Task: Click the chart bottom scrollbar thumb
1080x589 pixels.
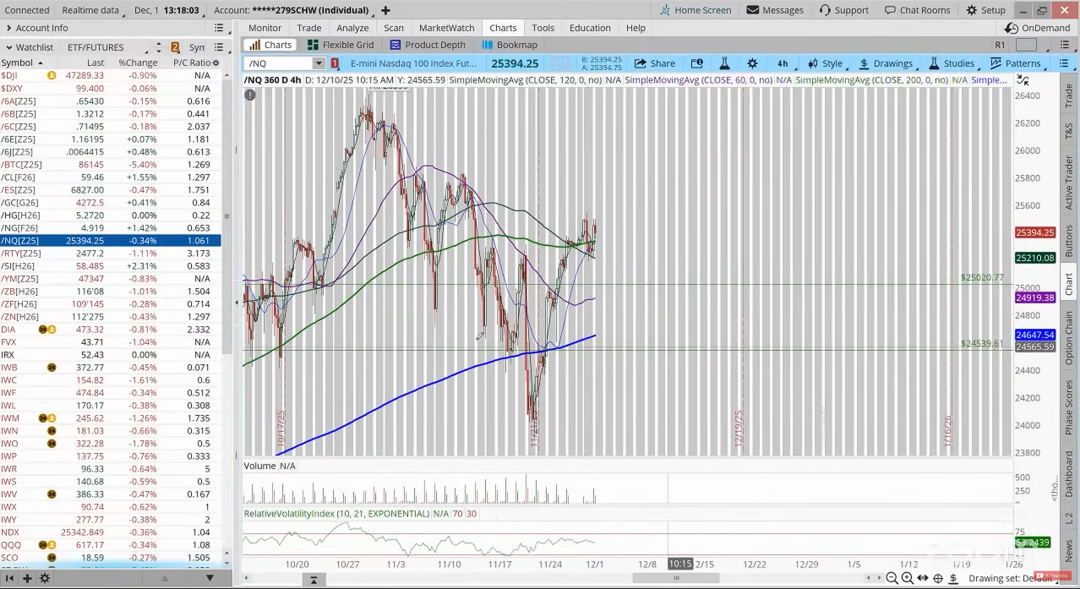Action: click(676, 578)
